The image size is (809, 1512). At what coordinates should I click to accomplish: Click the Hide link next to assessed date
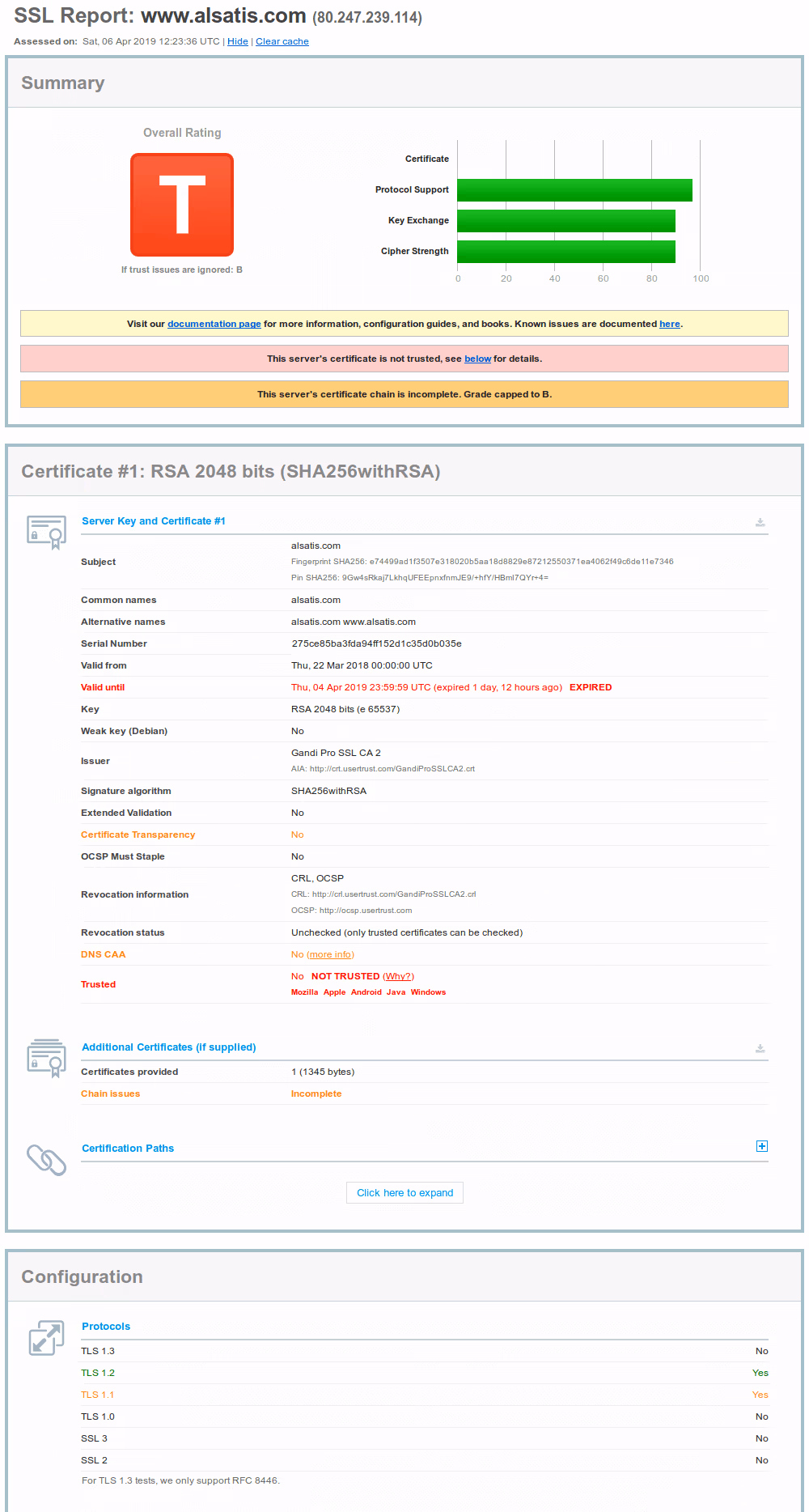click(x=238, y=41)
